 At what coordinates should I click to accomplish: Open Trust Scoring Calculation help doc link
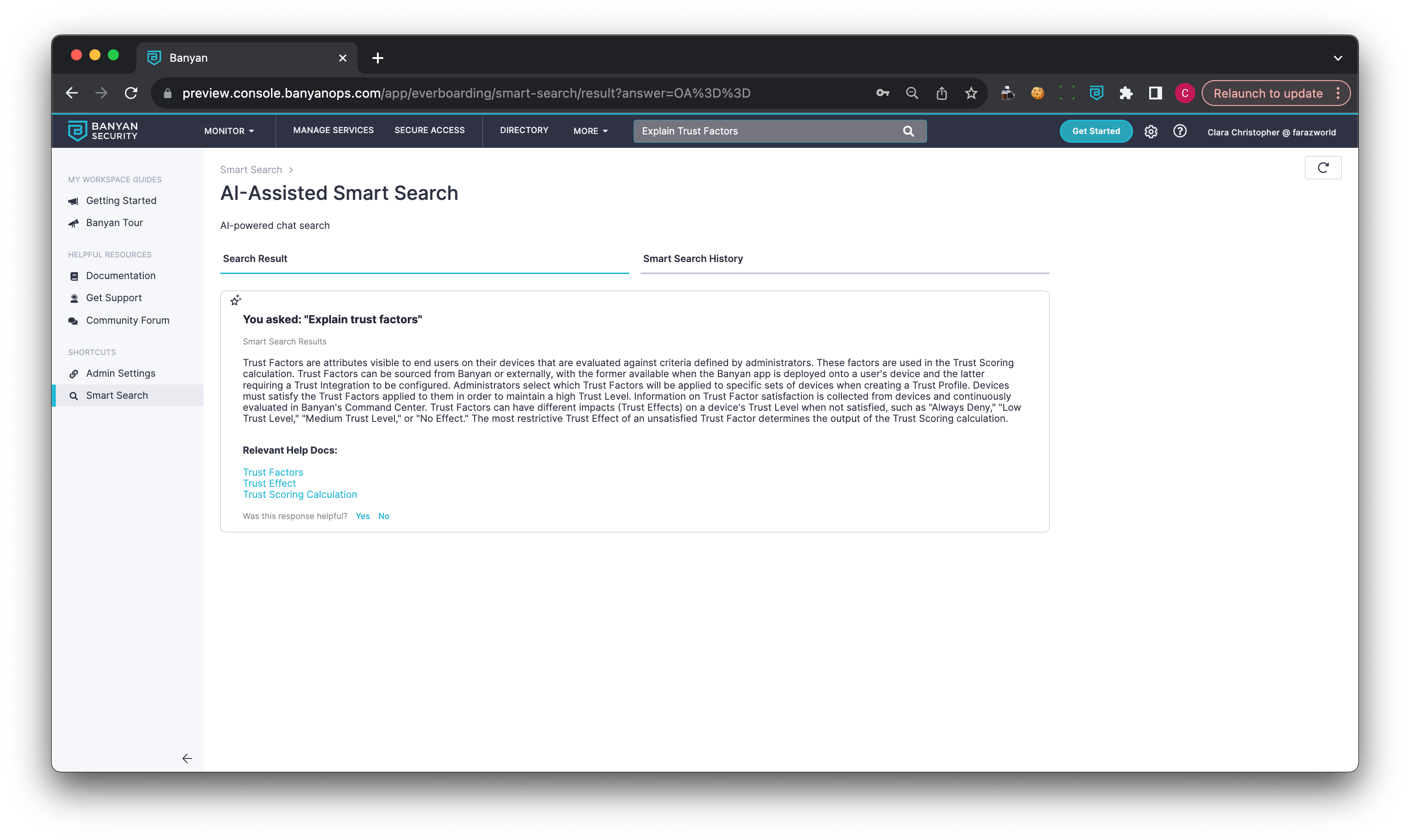click(x=300, y=495)
